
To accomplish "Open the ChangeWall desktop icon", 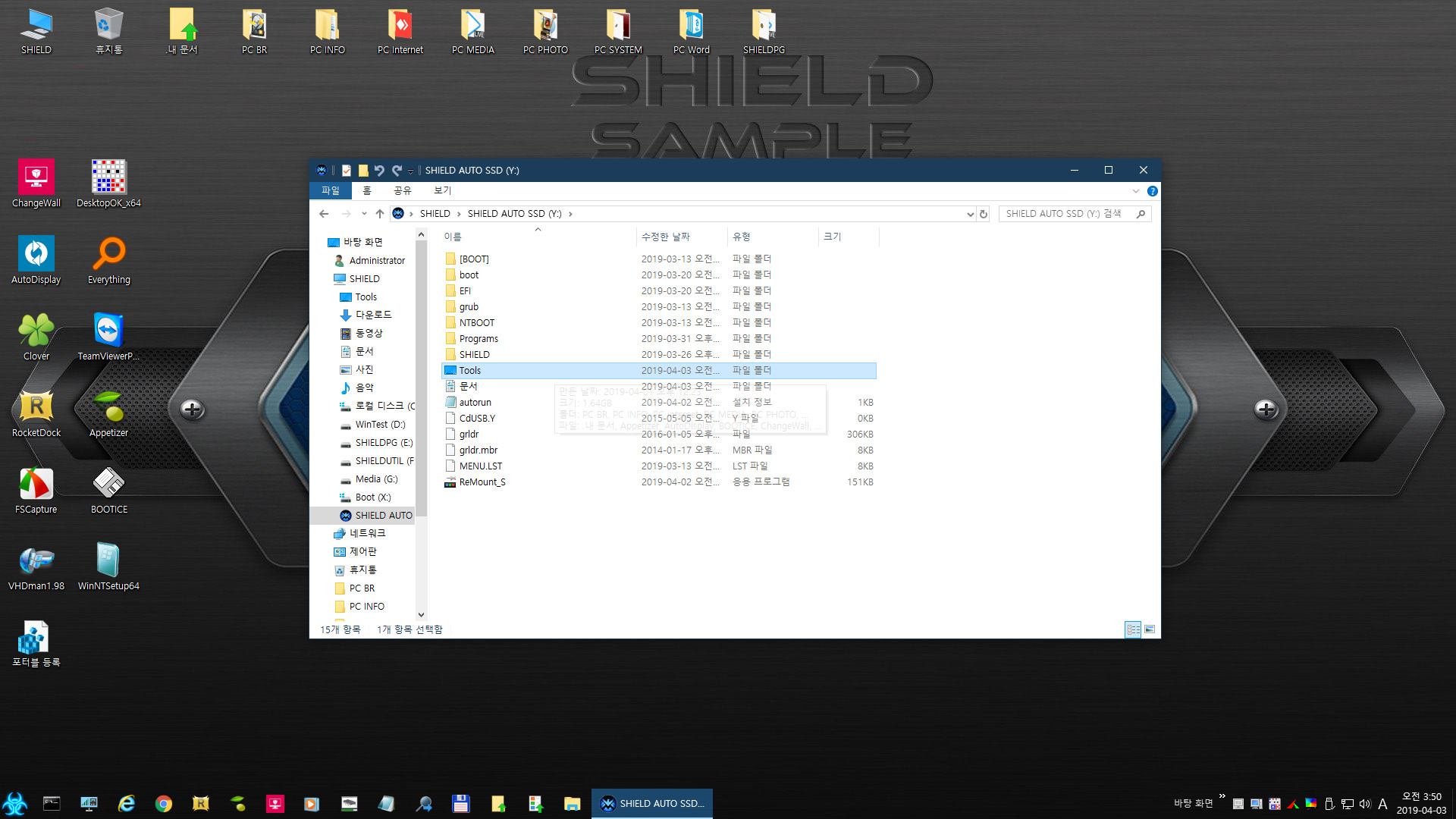I will click(36, 184).
